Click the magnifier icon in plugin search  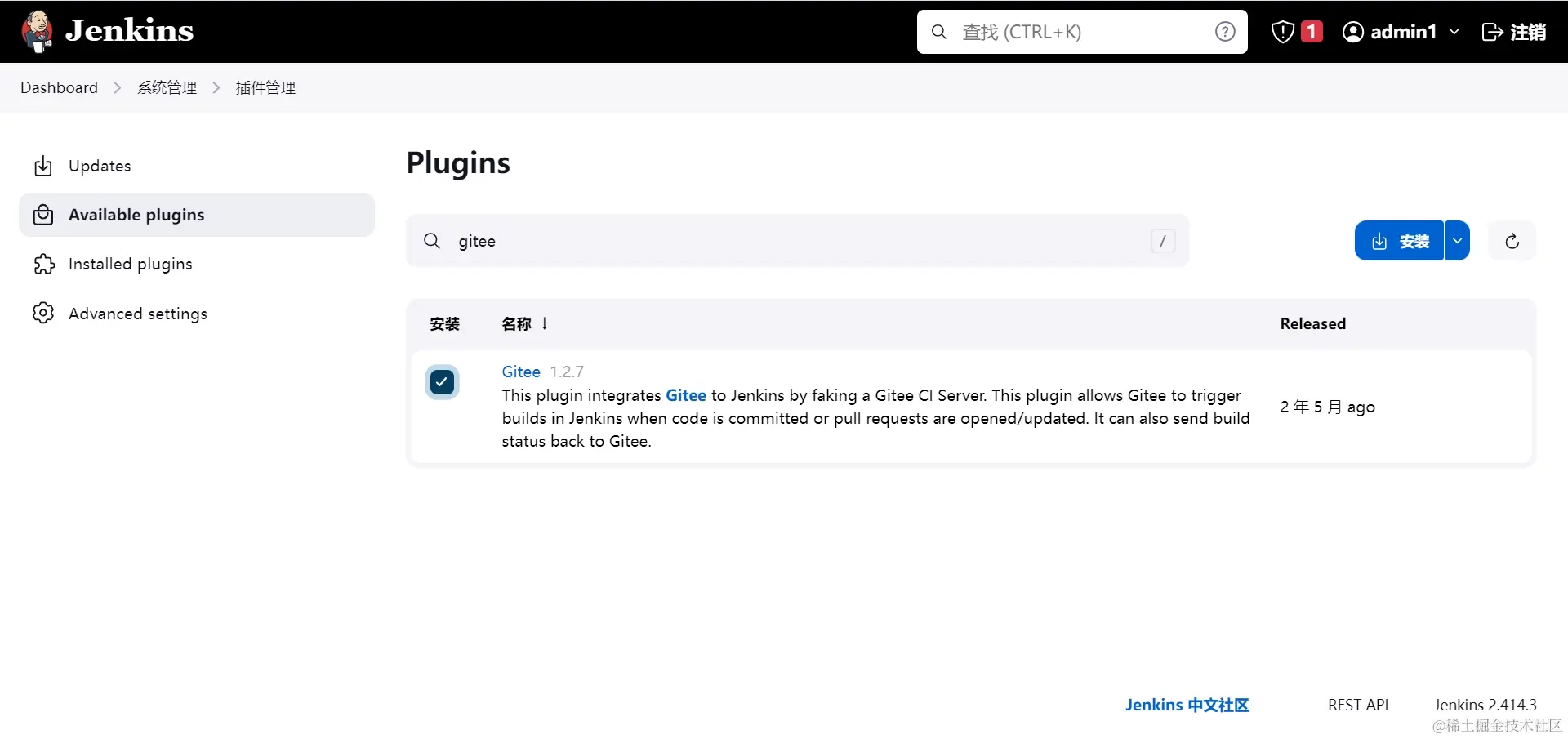(432, 240)
